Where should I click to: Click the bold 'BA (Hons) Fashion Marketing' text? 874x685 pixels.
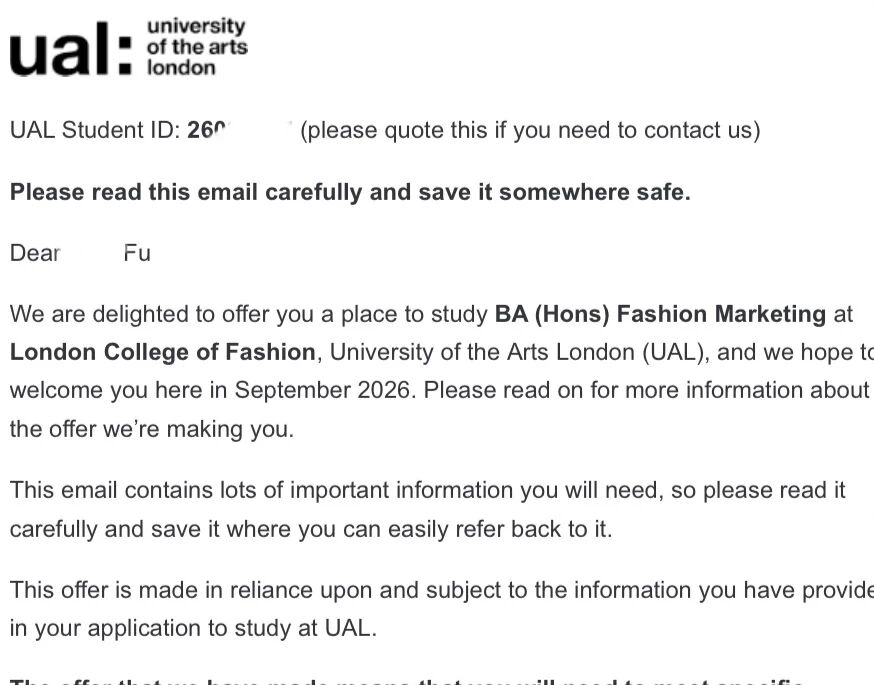pyautogui.click(x=660, y=314)
